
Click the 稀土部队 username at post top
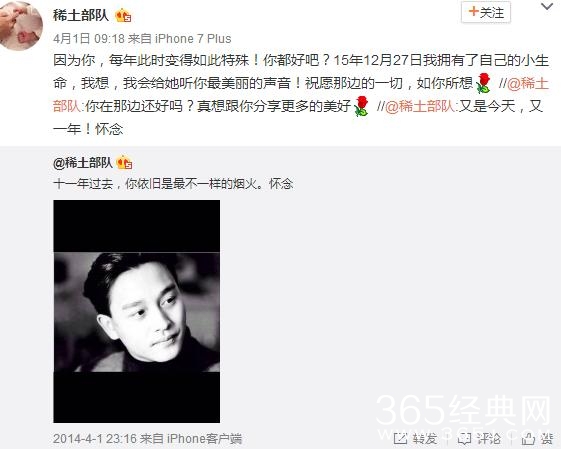pyautogui.click(x=81, y=15)
